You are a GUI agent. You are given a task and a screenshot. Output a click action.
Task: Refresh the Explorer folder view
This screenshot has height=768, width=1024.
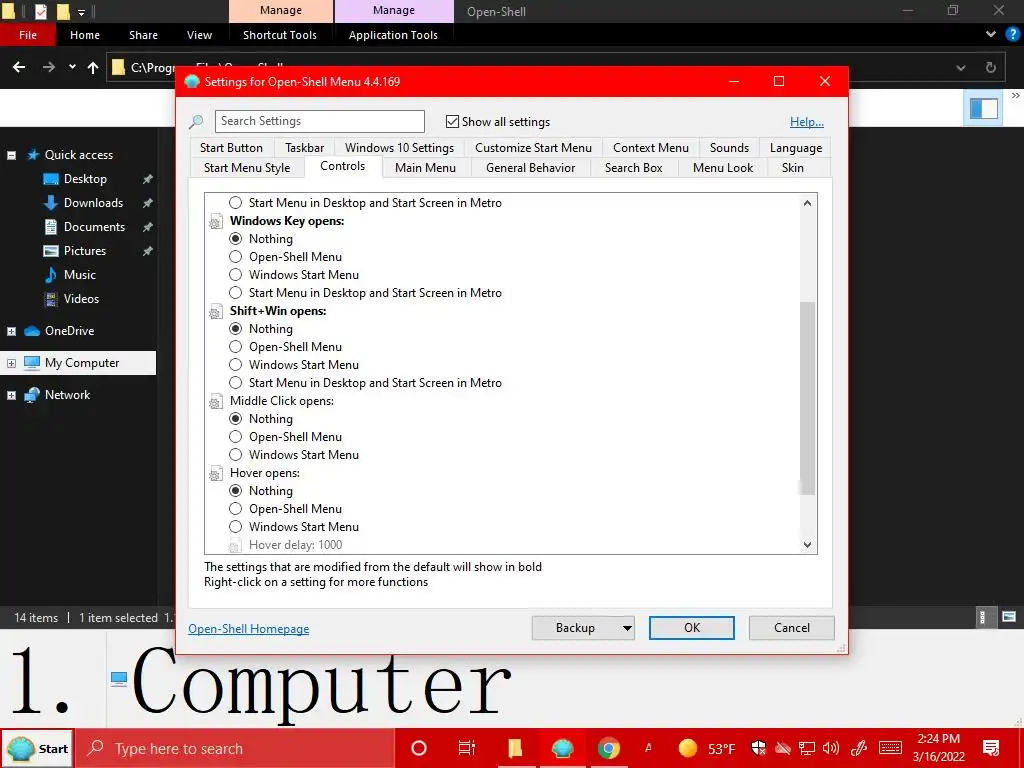point(991,67)
